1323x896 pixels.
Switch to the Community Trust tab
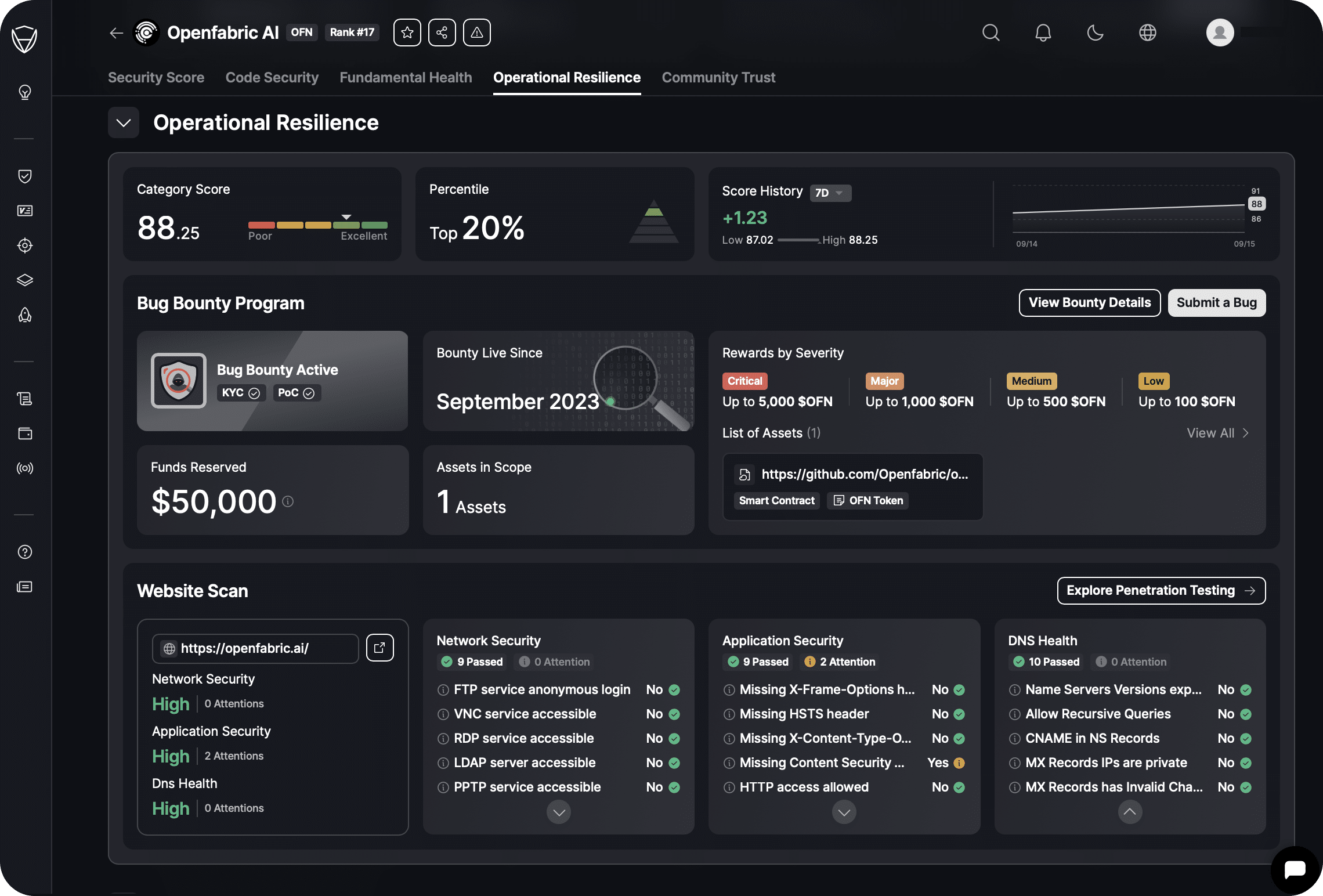(718, 78)
